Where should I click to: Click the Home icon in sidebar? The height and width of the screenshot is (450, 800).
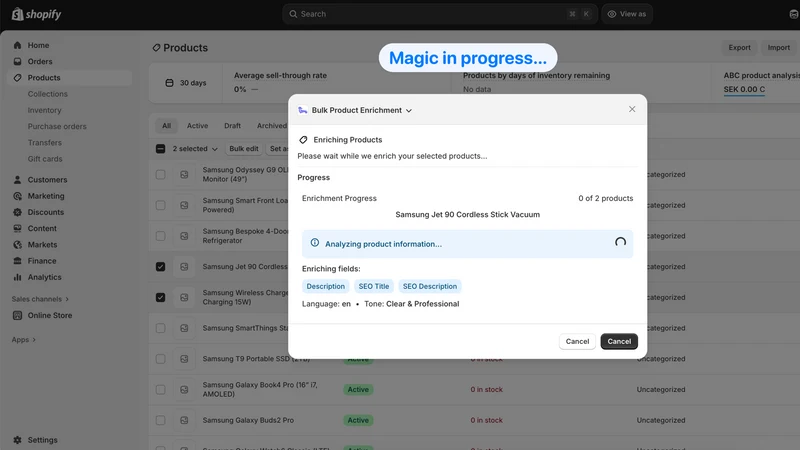click(x=17, y=45)
